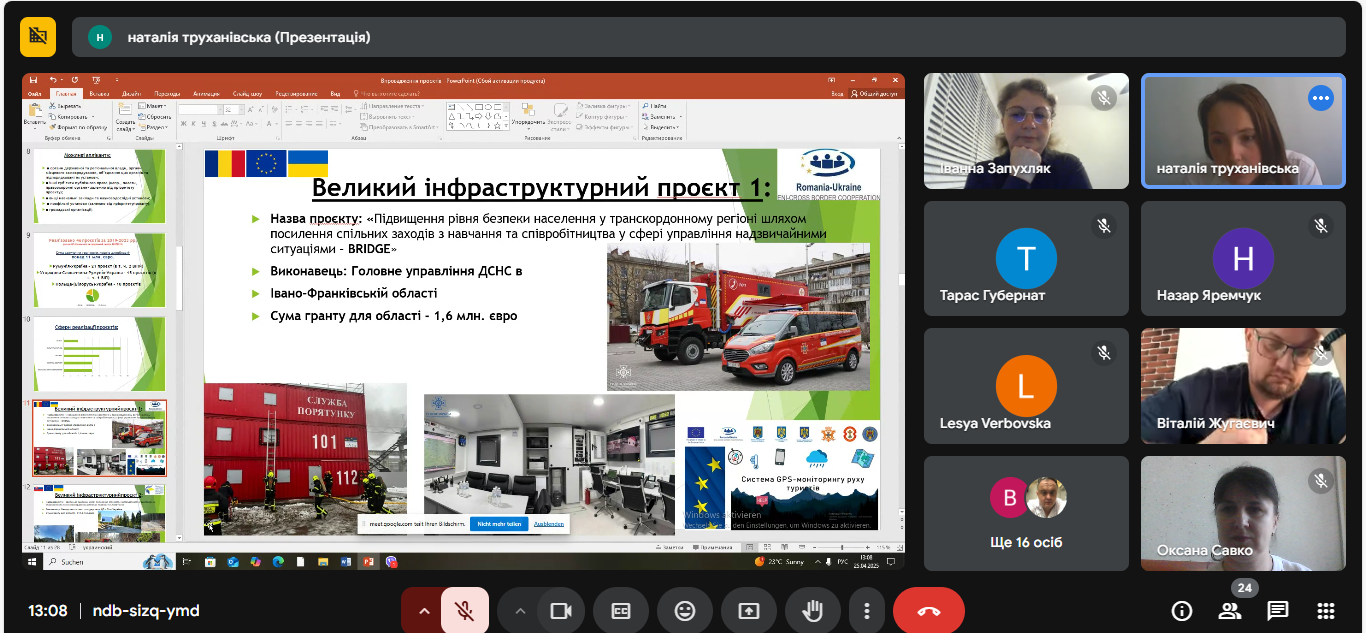Switch to PowerPoint Дизайн tab

click(132, 94)
